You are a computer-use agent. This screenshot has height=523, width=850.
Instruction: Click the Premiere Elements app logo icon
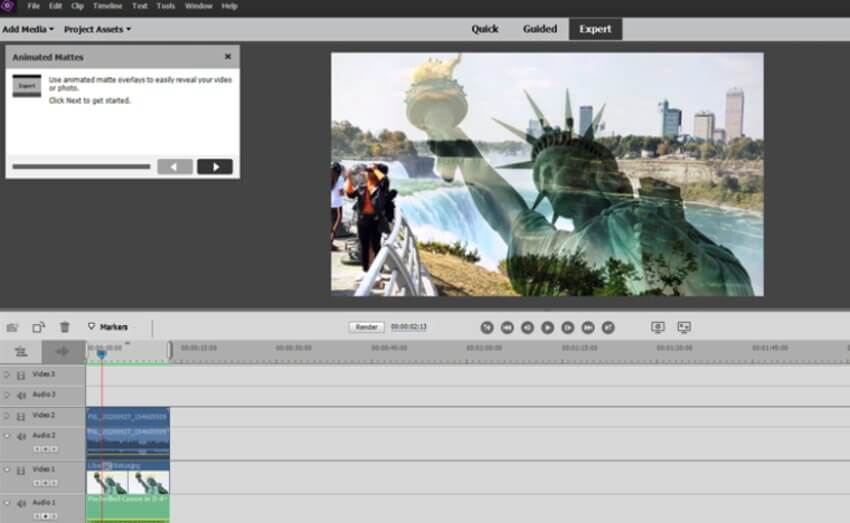tap(8, 6)
